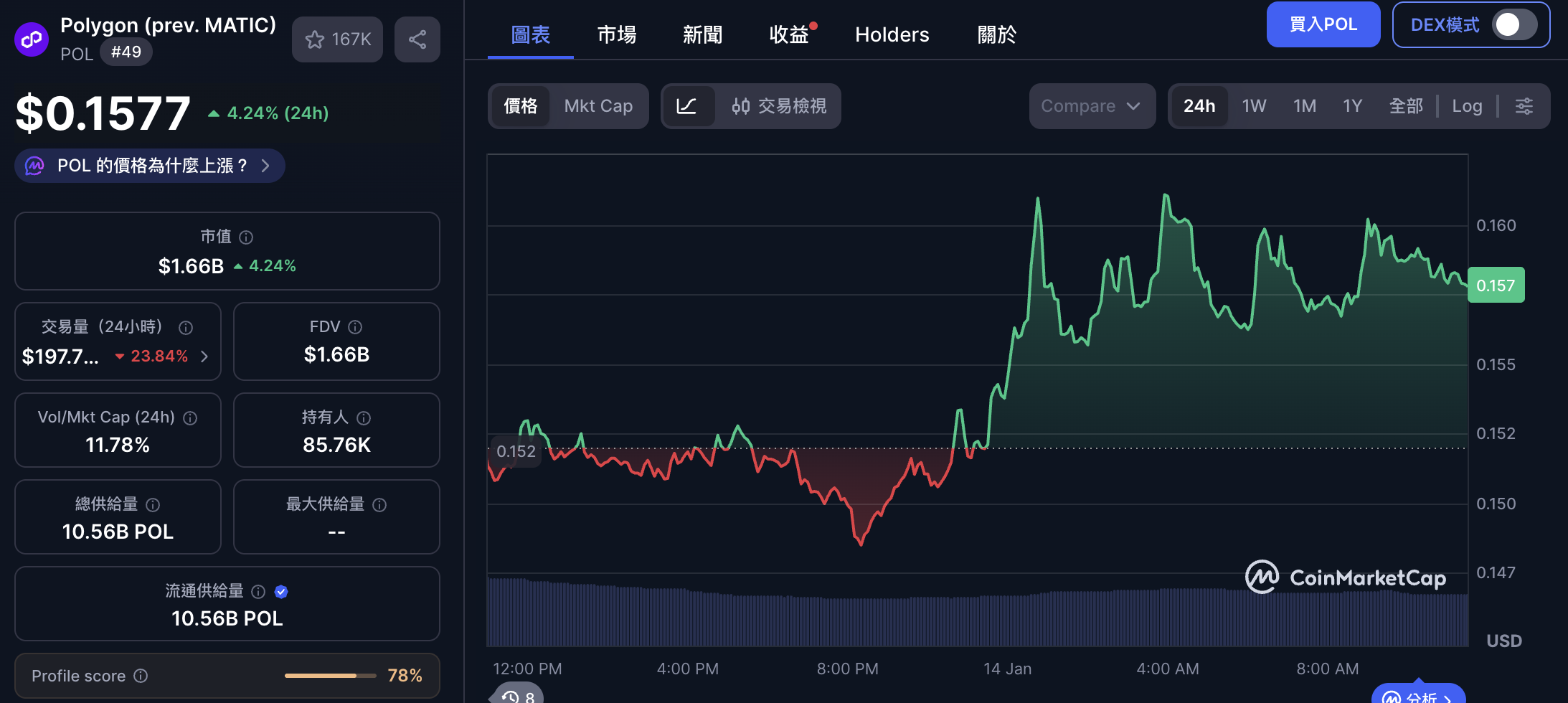The height and width of the screenshot is (703, 1568).
Task: Select the line chart view icon
Action: tap(688, 105)
